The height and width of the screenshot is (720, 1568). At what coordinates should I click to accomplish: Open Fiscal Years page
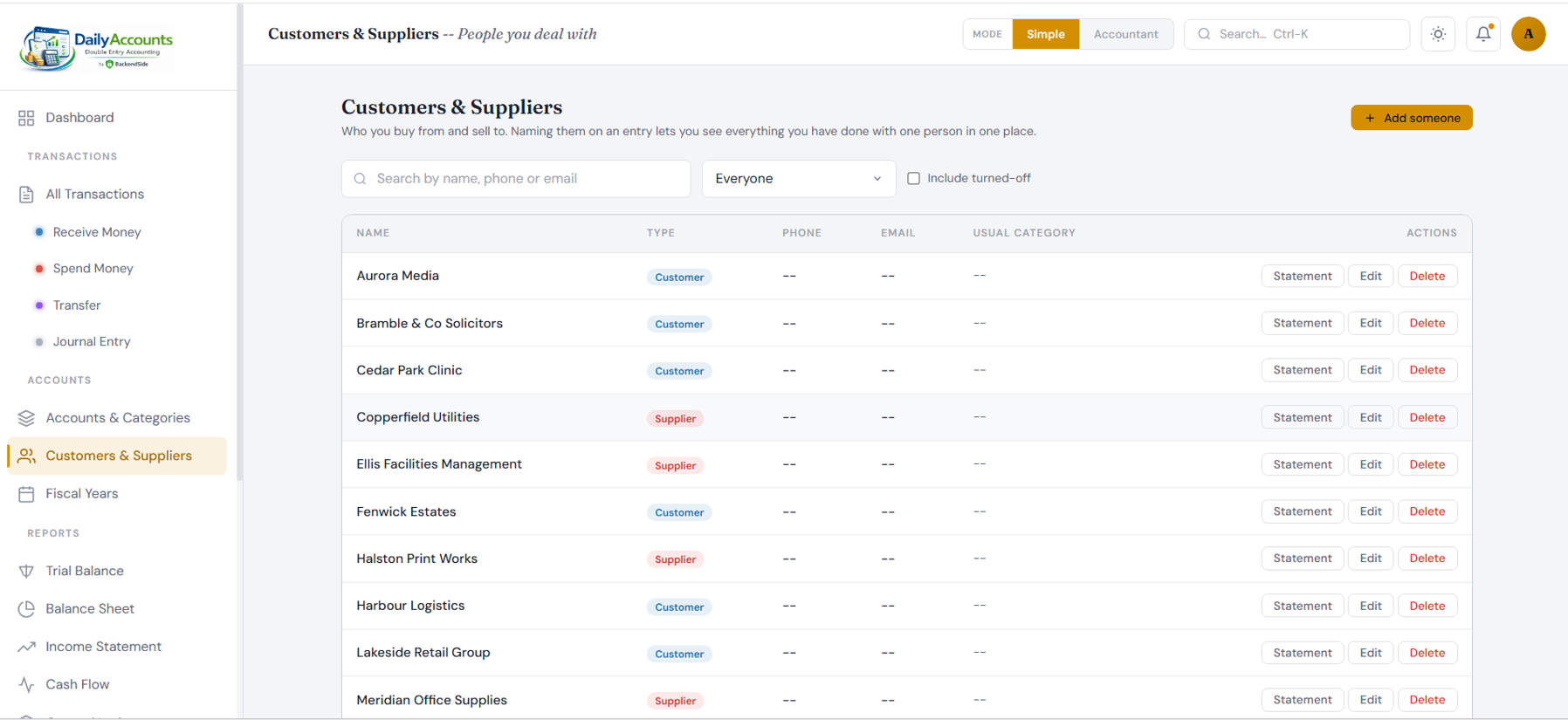coord(118,494)
